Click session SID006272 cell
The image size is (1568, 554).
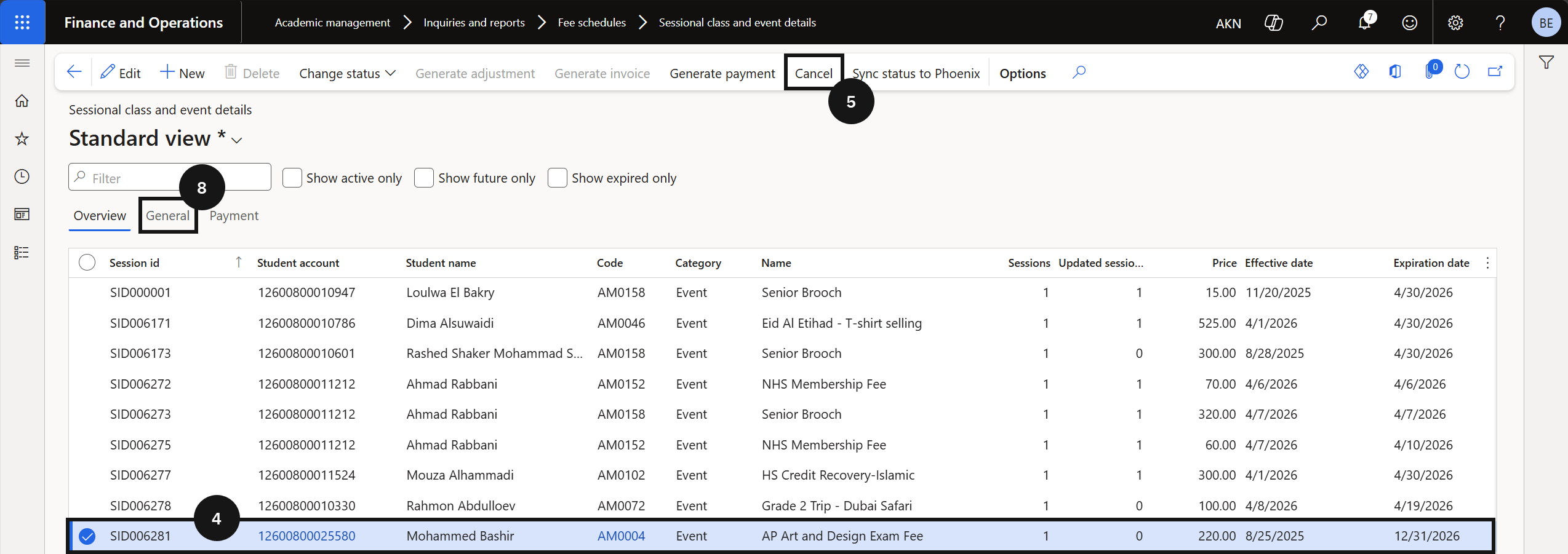pos(140,384)
